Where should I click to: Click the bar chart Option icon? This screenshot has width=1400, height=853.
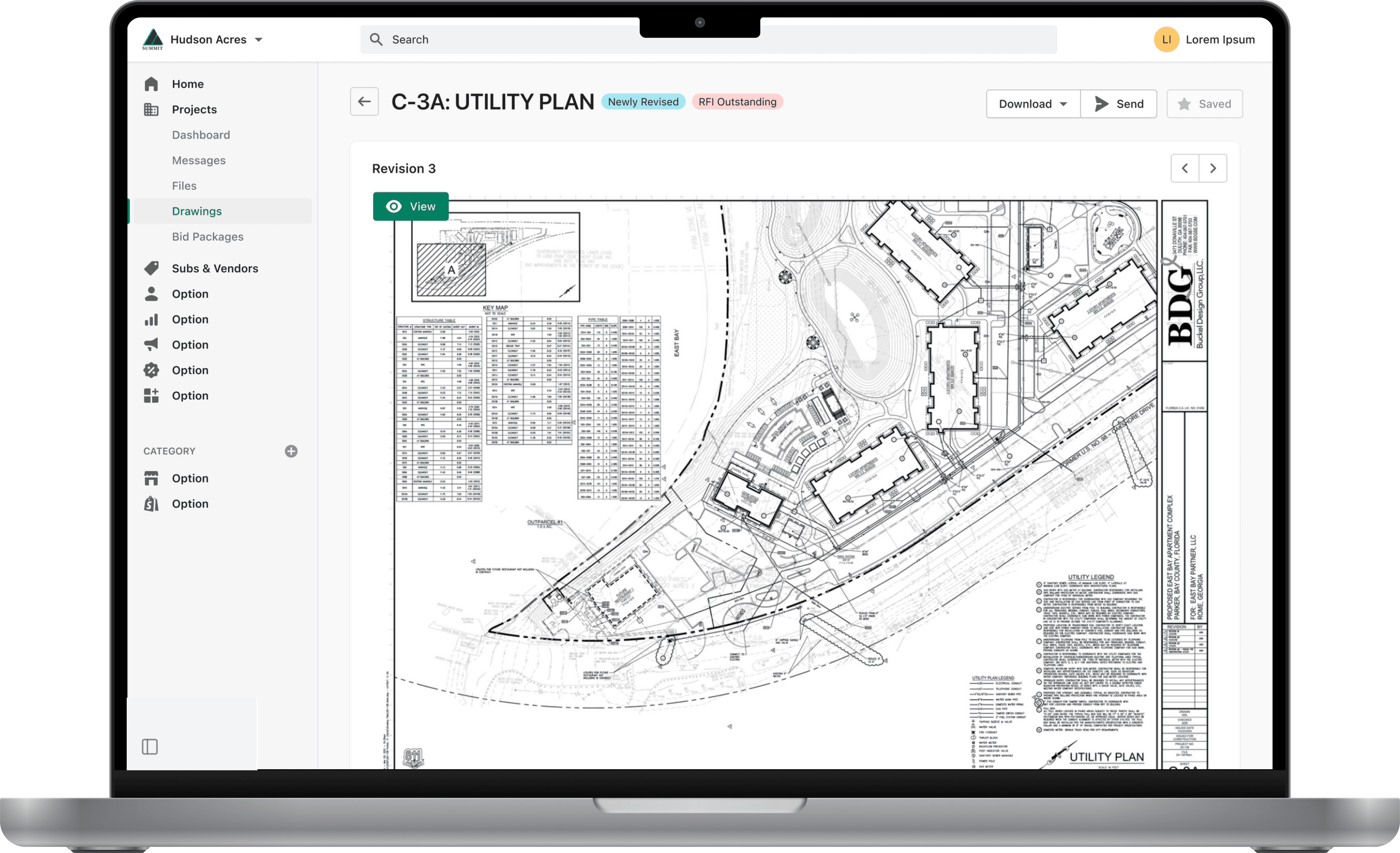pyautogui.click(x=151, y=319)
